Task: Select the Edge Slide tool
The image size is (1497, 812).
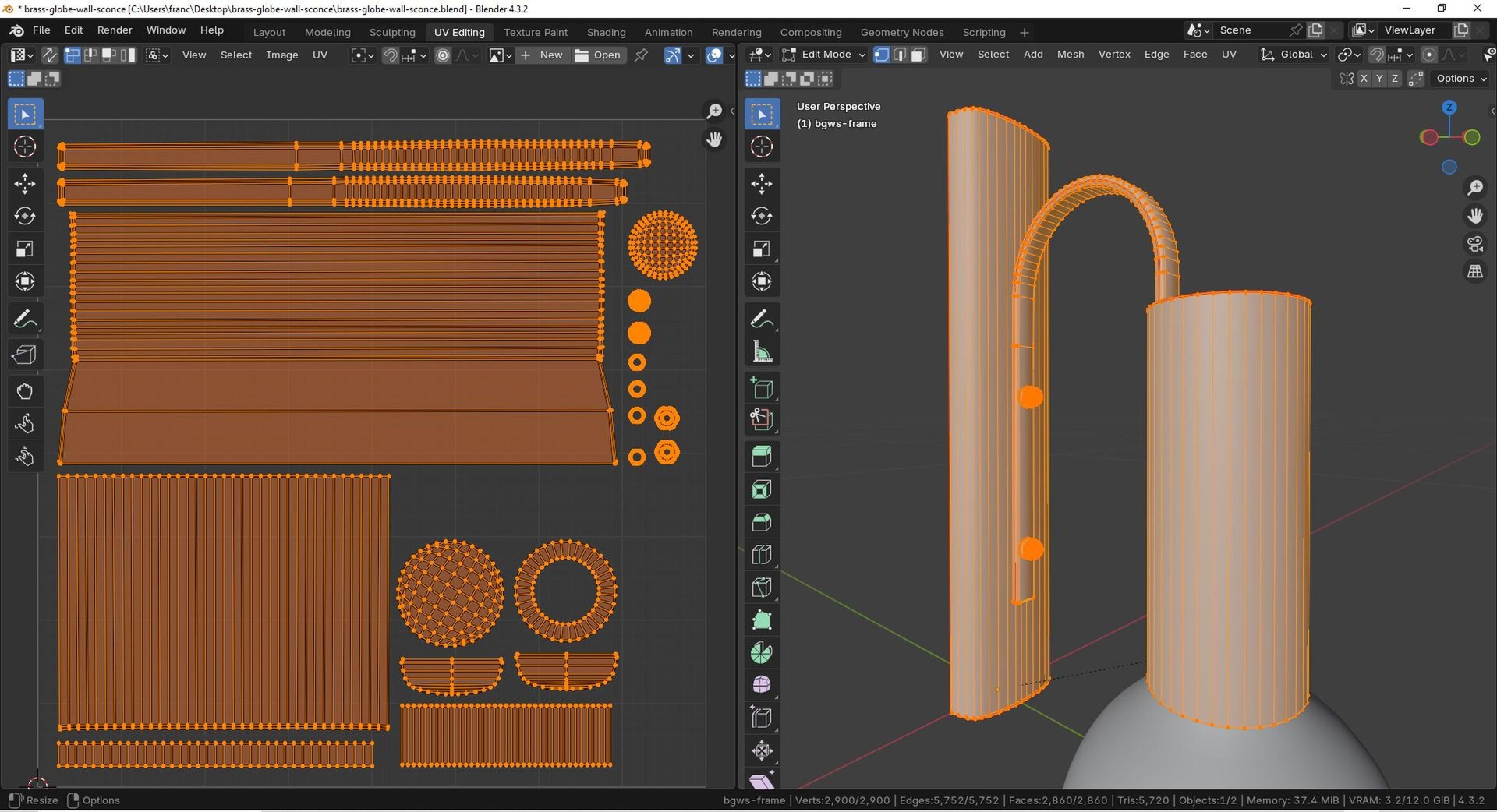Action: point(762,718)
